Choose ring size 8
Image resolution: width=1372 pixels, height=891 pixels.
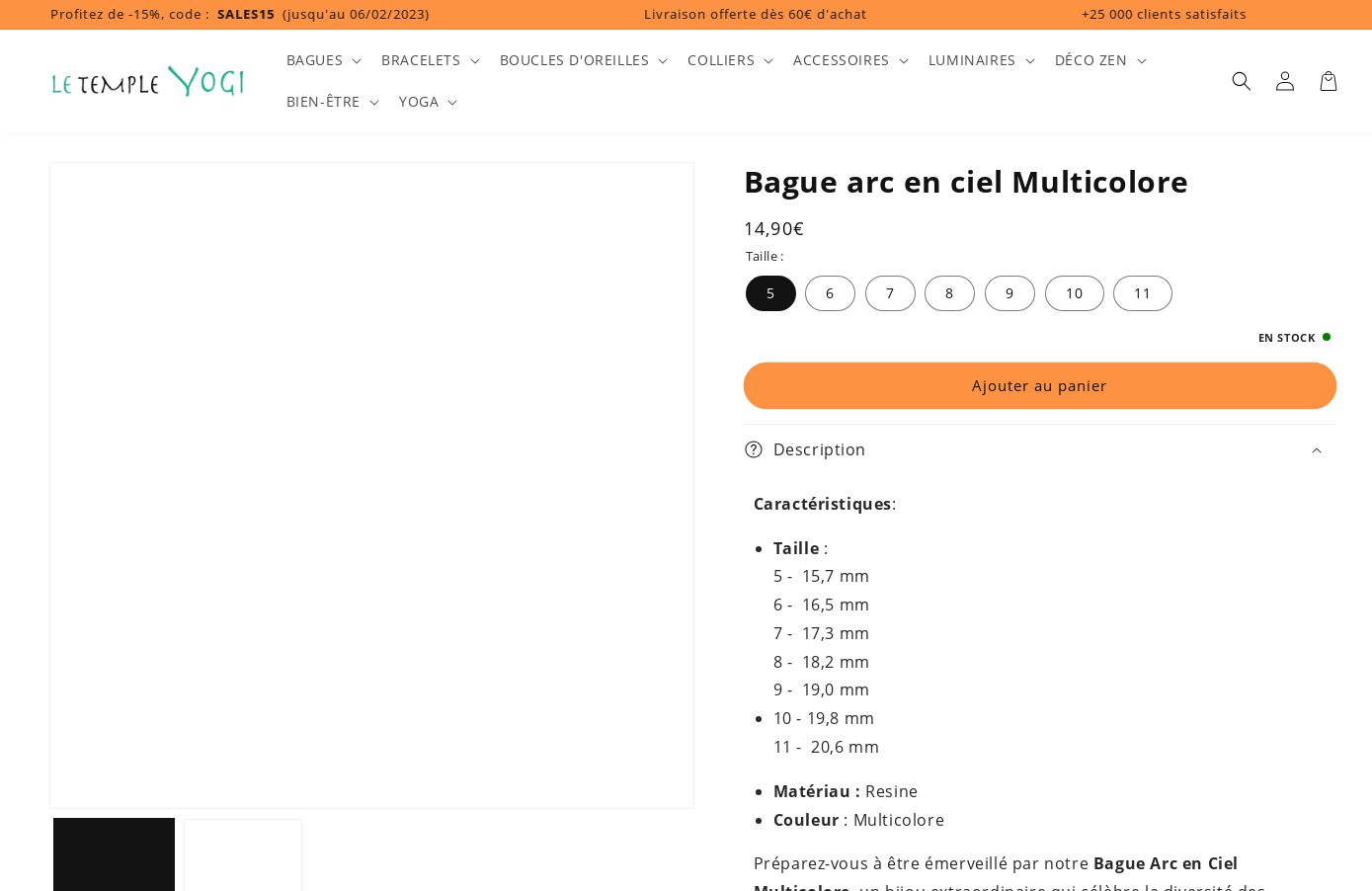tap(949, 293)
